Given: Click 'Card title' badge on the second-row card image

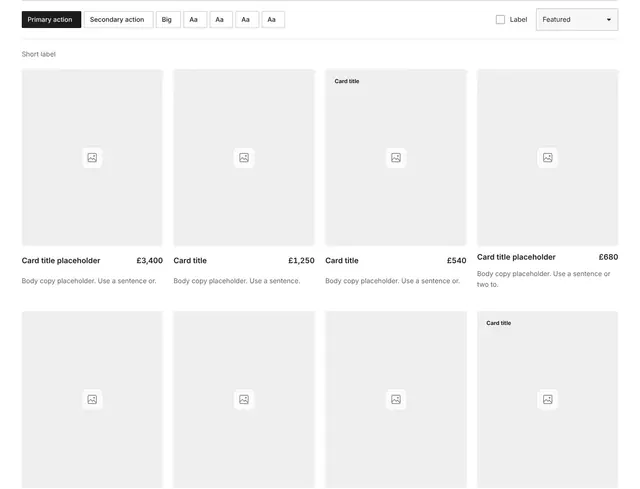Looking at the screenshot, I should pyautogui.click(x=499, y=323).
